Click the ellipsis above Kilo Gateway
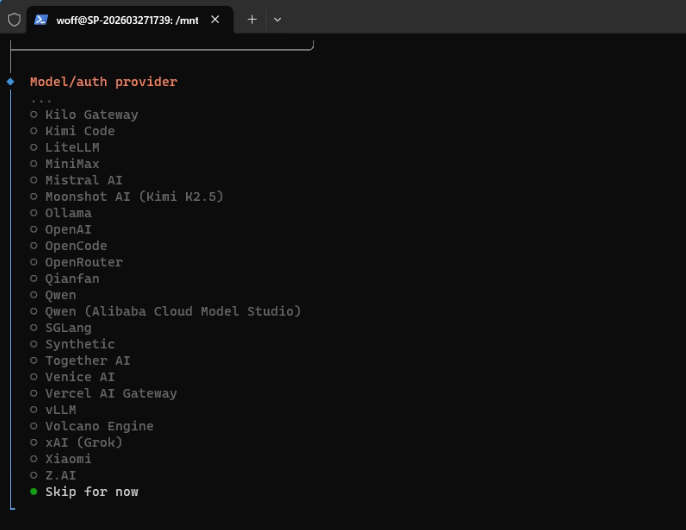Screen dimensions: 686x530 click(x=41, y=99)
